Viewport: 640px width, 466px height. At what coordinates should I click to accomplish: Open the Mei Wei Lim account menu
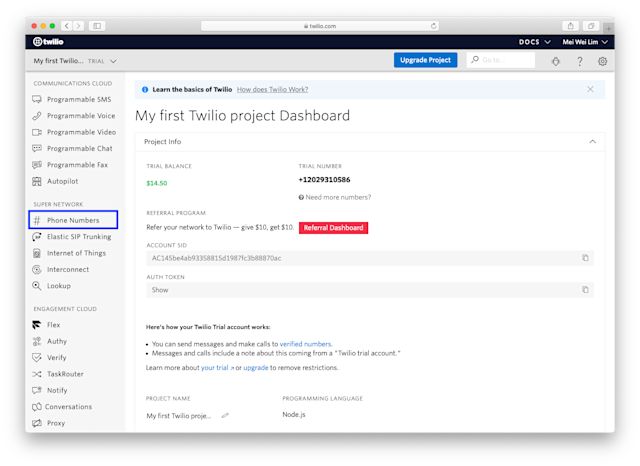coord(585,42)
